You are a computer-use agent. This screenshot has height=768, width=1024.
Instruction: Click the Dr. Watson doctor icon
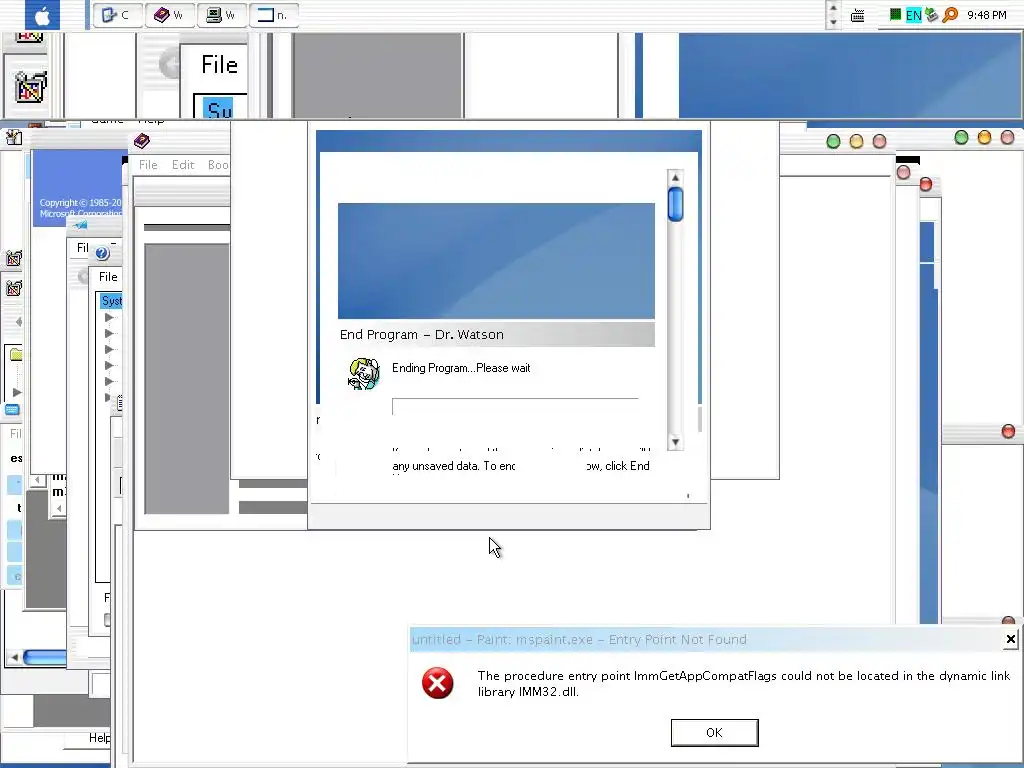point(364,374)
